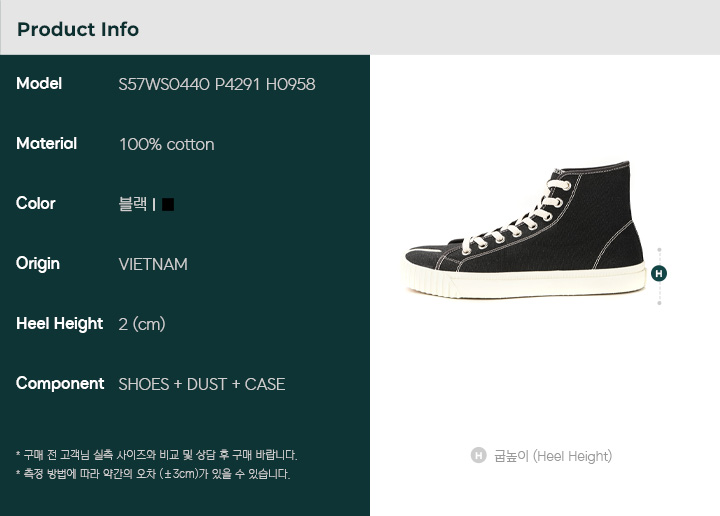Screen dimensions: 720x516
Task: Click the gray H icon in the legend
Action: coord(478,455)
